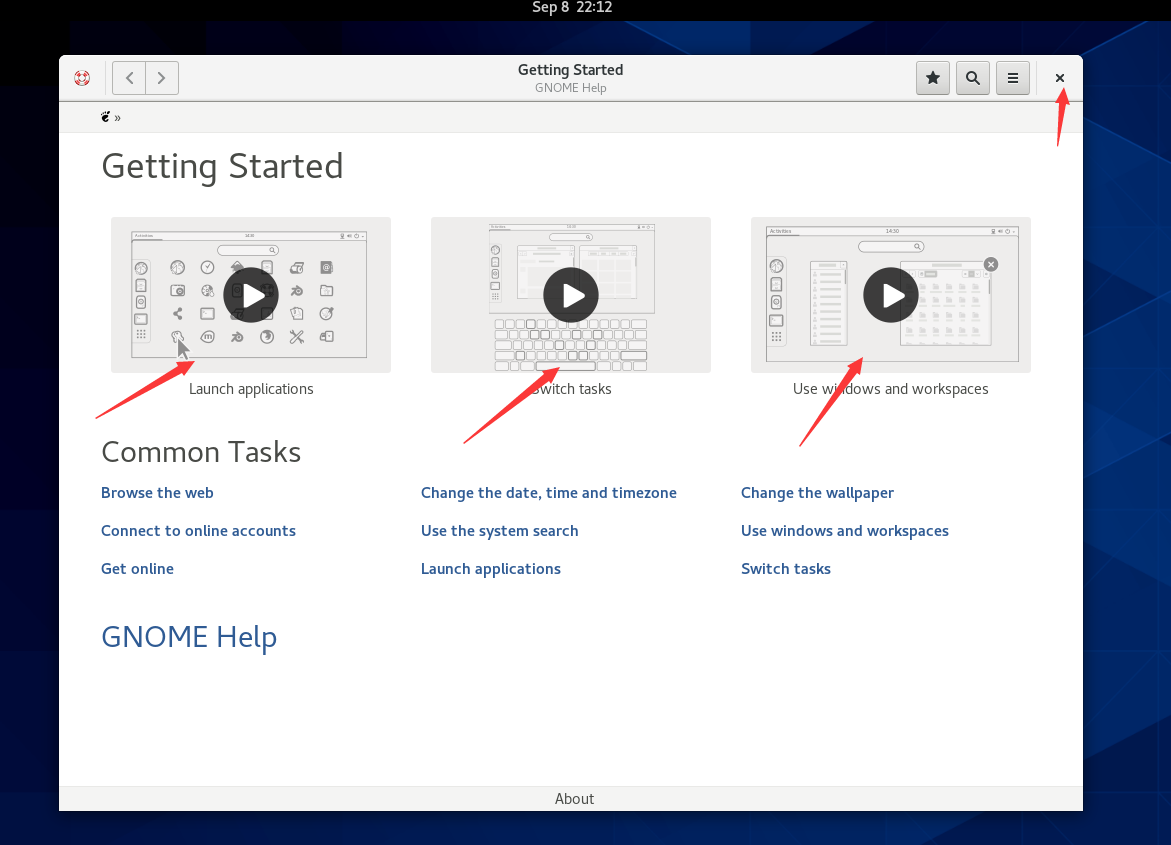Click the lifebuoy Help app icon

coord(82,78)
